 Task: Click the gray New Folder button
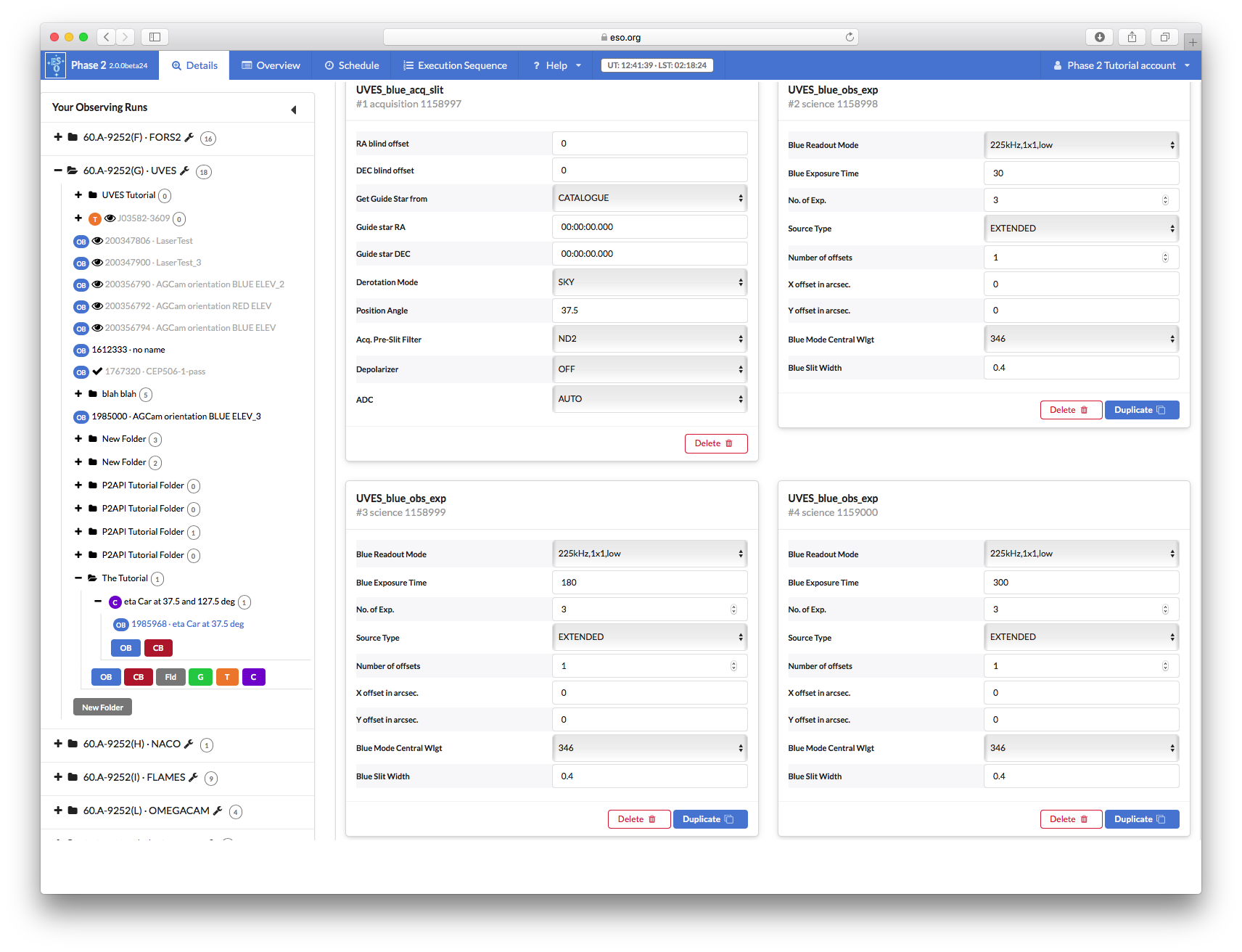[x=102, y=707]
